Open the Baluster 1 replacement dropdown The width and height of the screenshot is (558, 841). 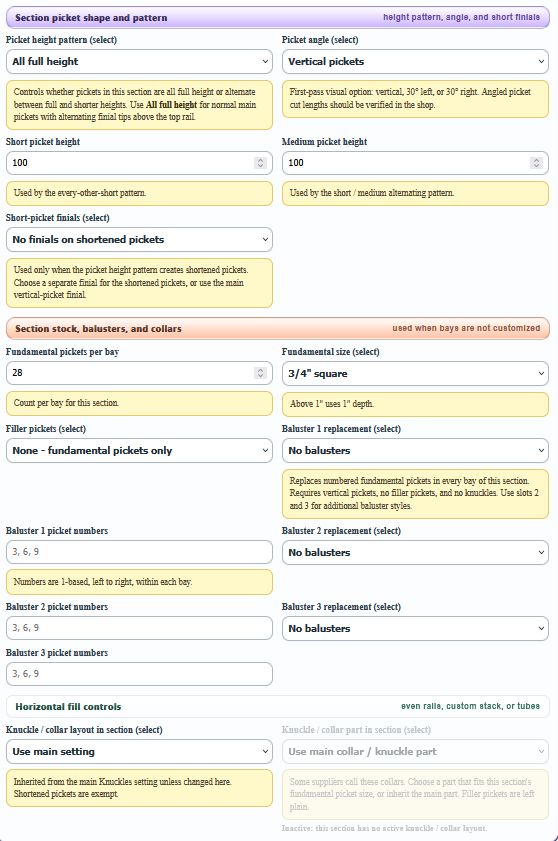point(415,451)
